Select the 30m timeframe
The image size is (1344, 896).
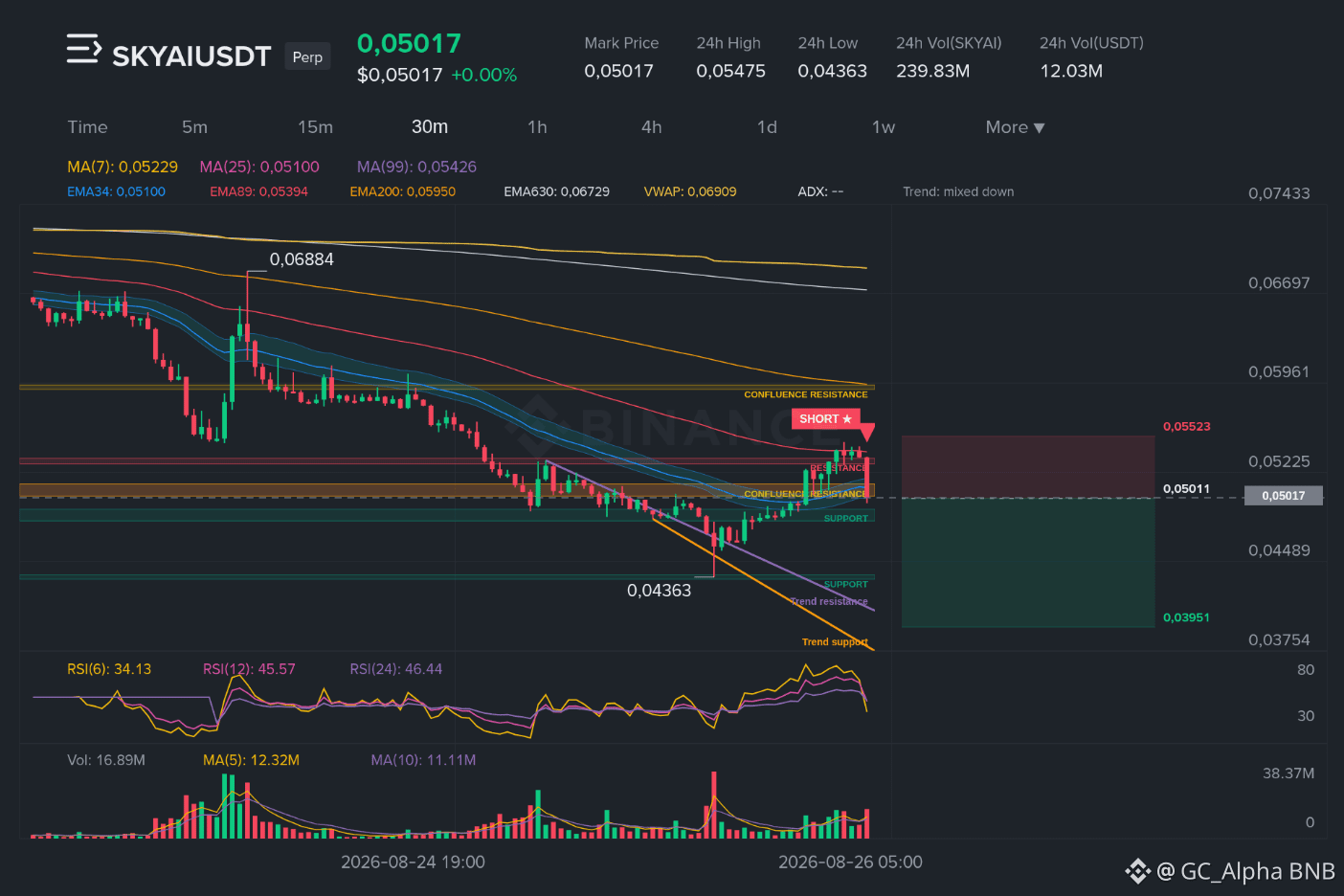tap(430, 127)
